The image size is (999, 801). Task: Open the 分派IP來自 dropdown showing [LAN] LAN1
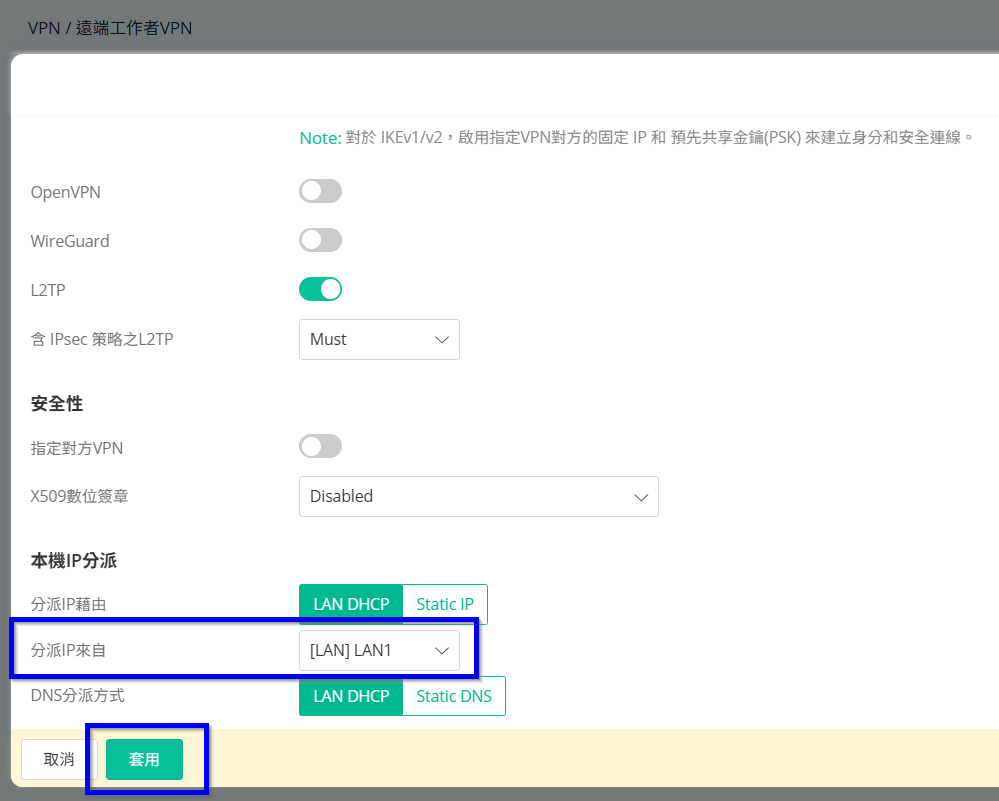[x=379, y=651]
